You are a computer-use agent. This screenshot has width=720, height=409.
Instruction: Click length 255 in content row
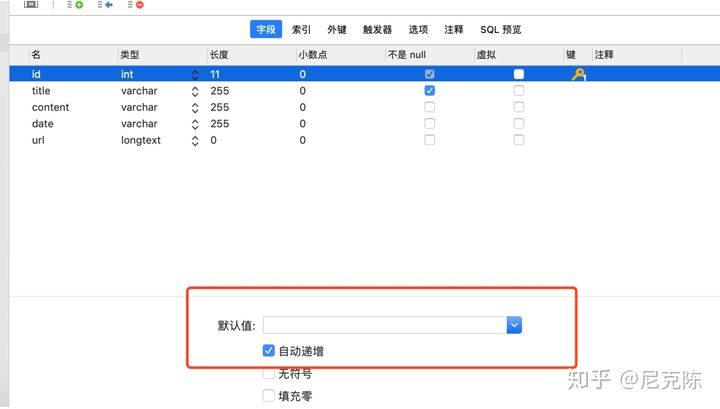pyautogui.click(x=219, y=107)
